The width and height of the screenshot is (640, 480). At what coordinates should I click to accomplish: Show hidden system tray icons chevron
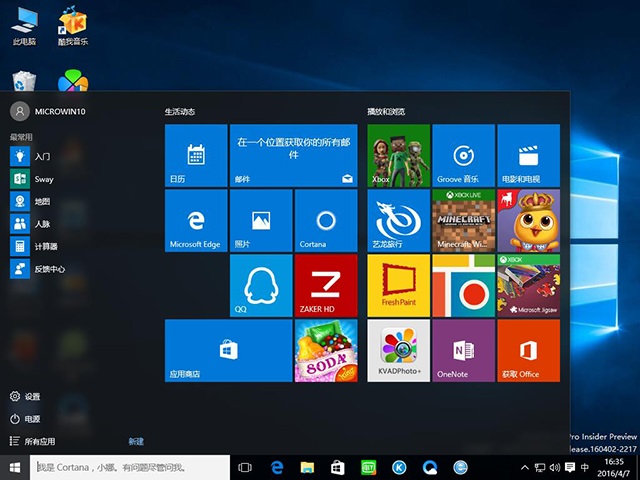point(526,467)
